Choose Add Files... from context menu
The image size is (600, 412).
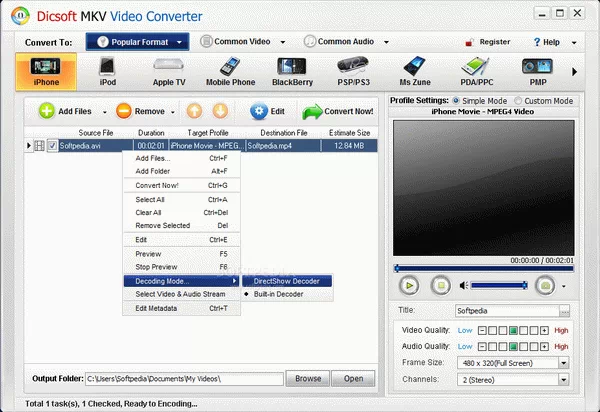[181, 158]
